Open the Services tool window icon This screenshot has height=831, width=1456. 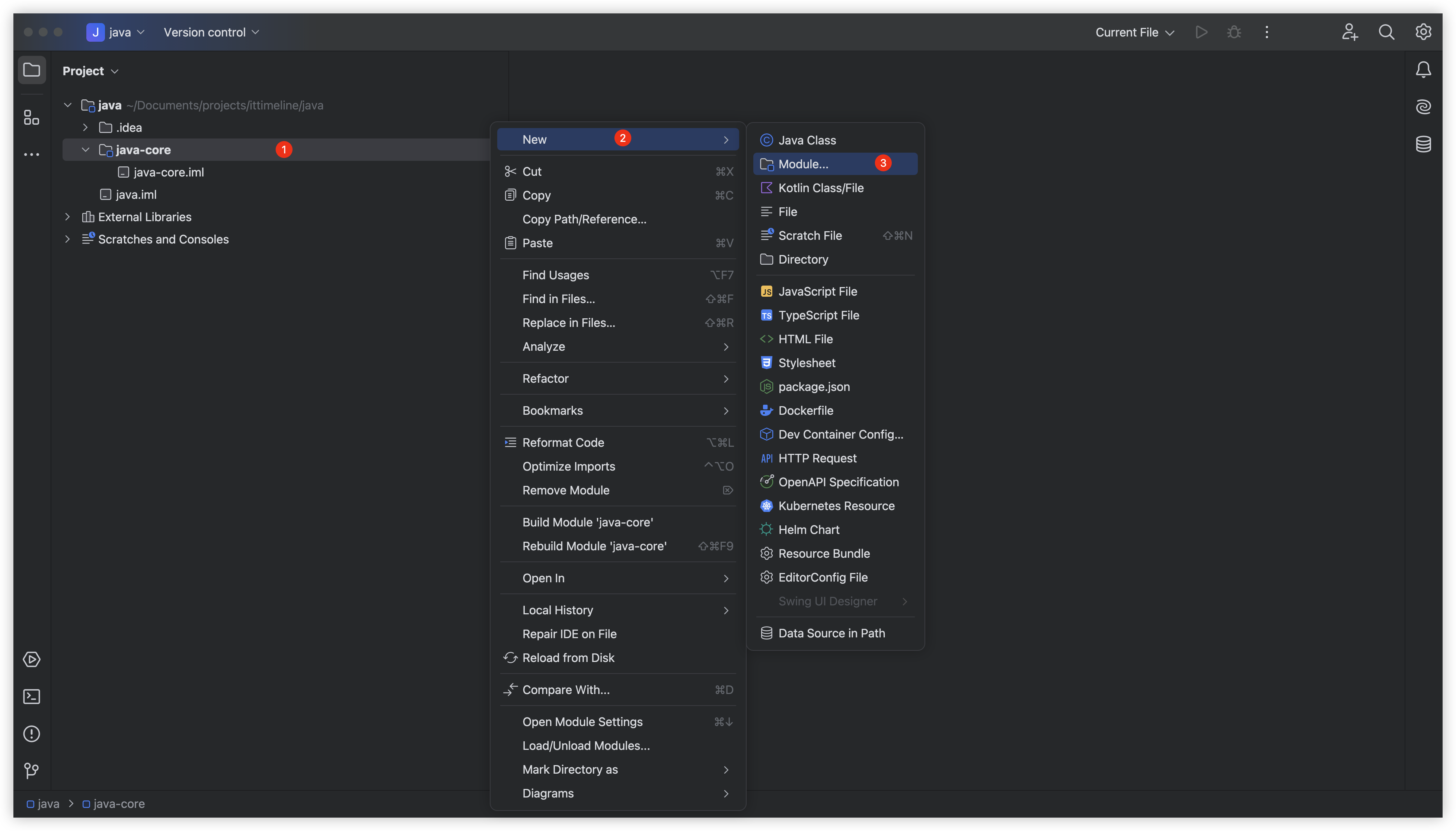click(x=31, y=659)
